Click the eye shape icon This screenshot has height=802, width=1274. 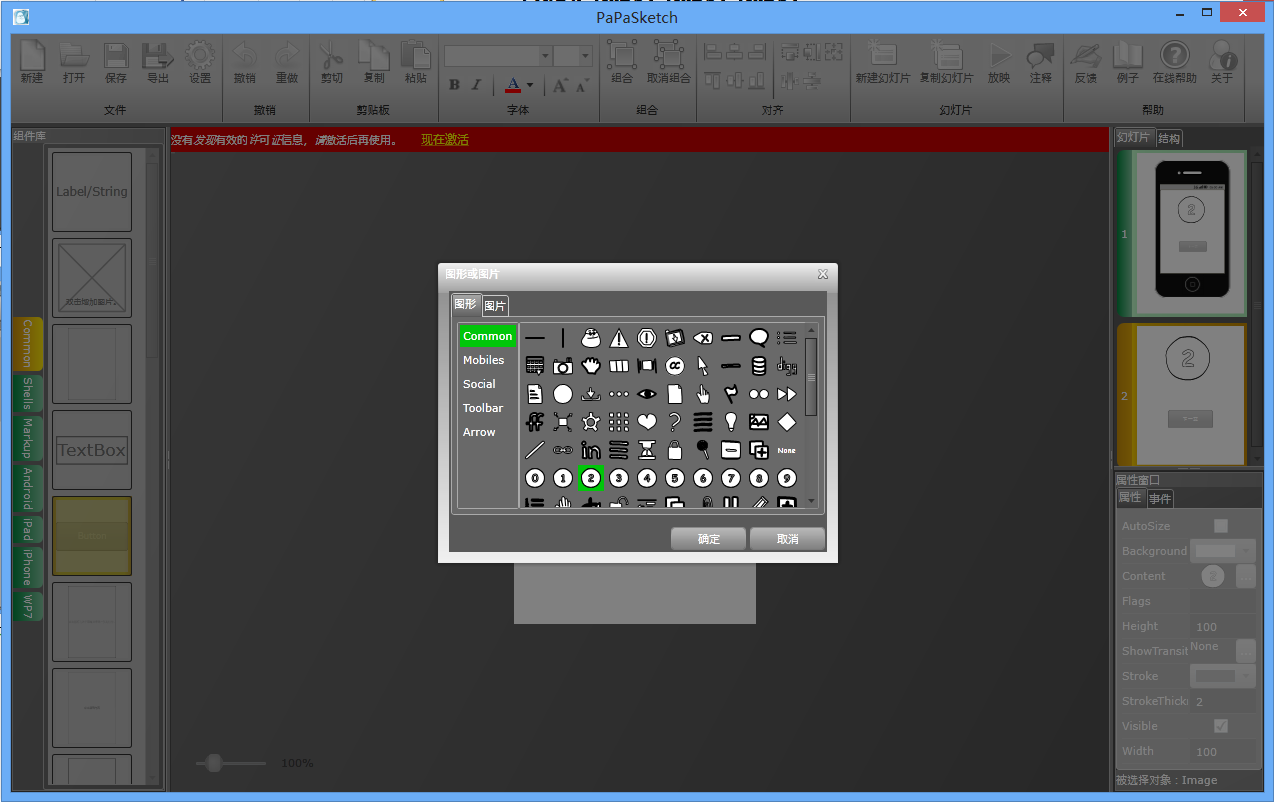(647, 394)
